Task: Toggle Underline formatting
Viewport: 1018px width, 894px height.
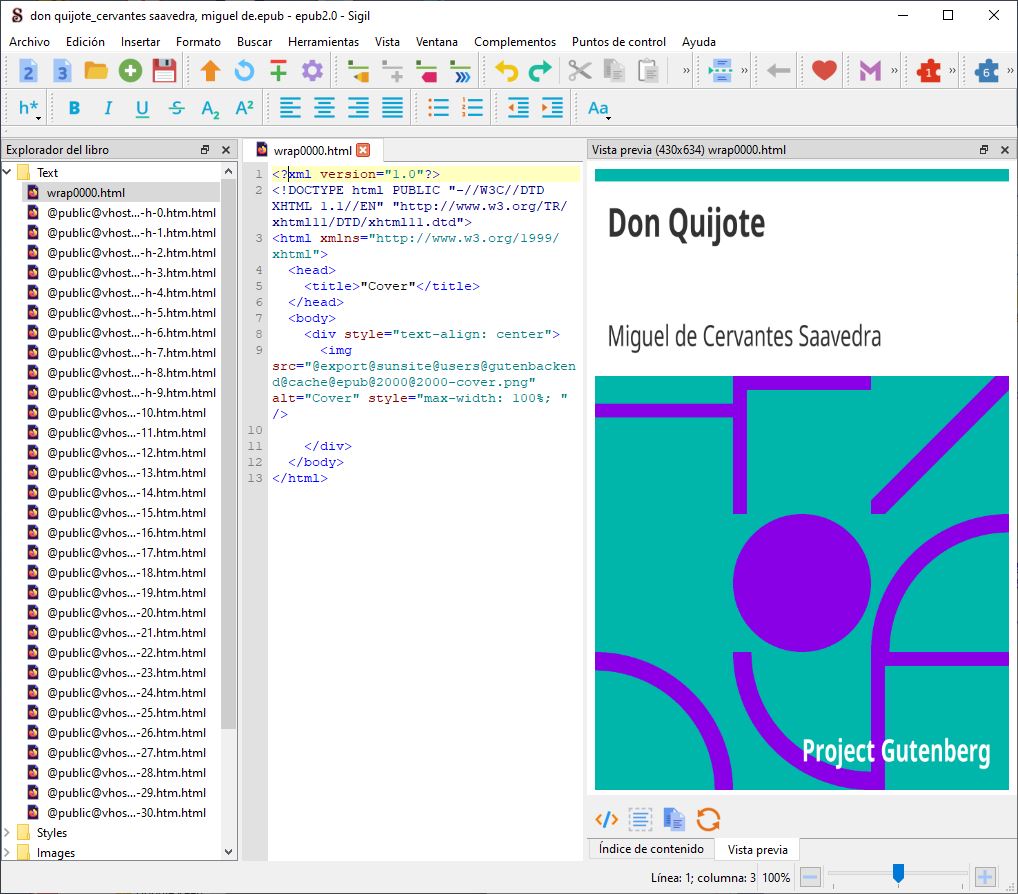Action: click(x=142, y=108)
